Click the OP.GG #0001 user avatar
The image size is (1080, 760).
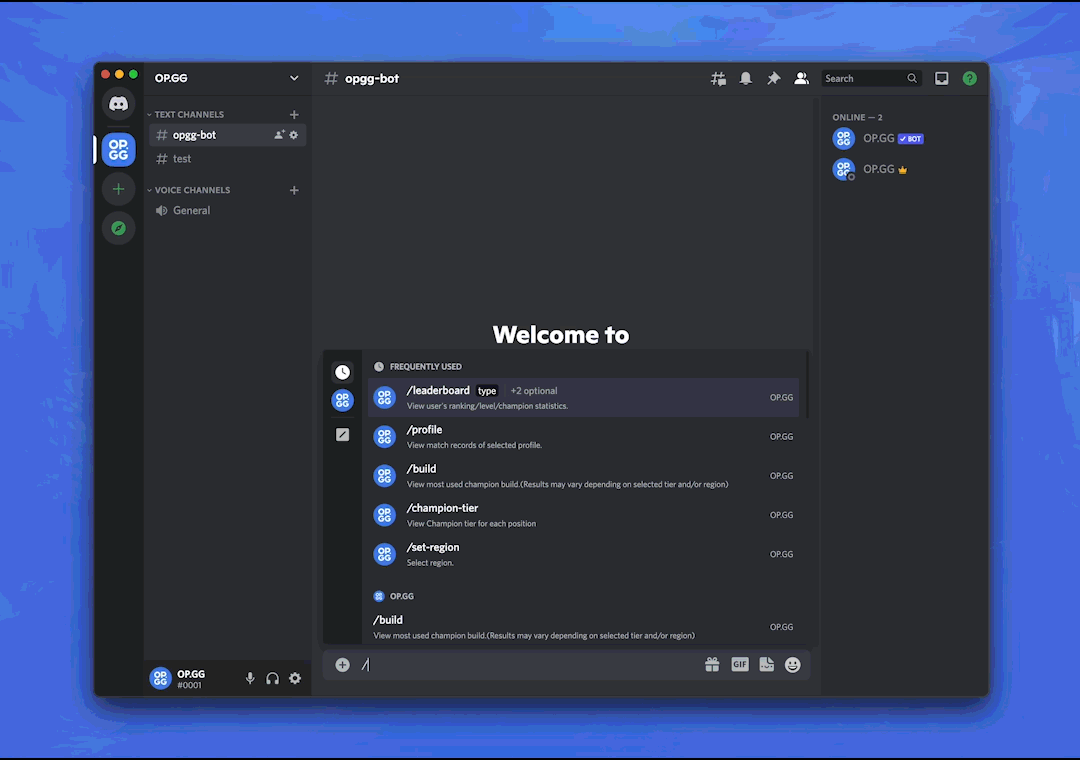pos(160,678)
